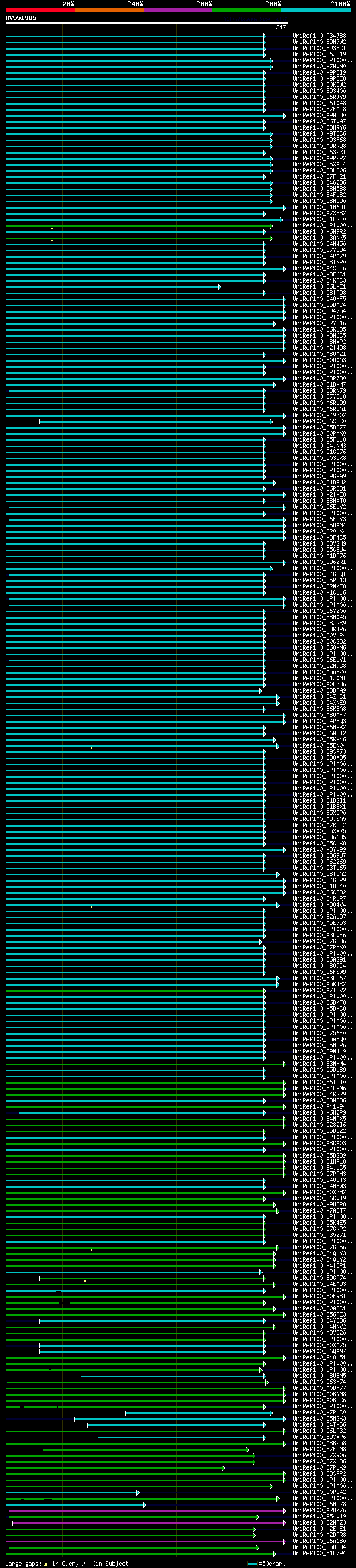Select the UniRef100_C1EGE0 label
Image resolution: width=356 pixels, height=1568 pixels.
(319, 219)
